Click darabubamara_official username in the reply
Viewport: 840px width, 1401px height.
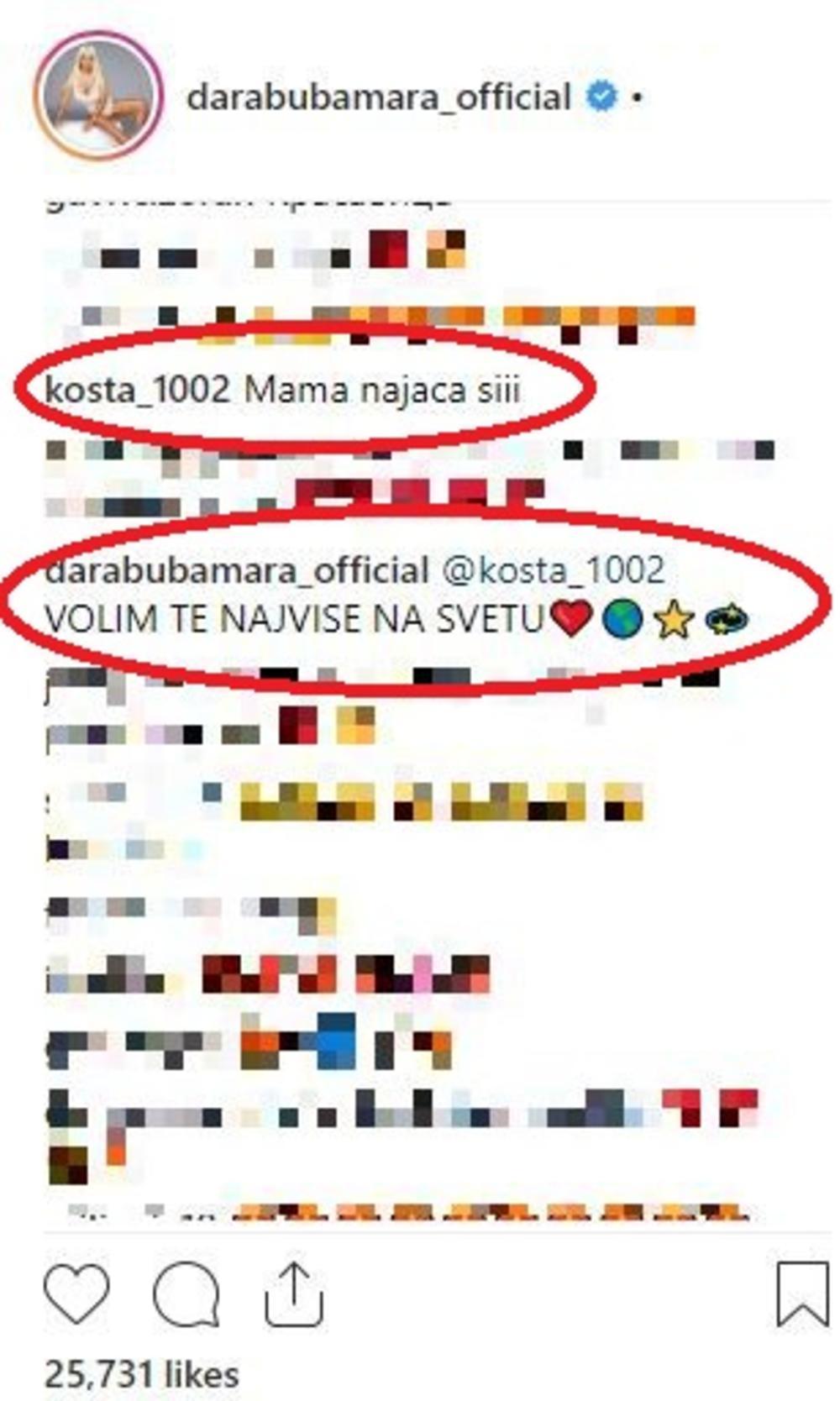[237, 570]
